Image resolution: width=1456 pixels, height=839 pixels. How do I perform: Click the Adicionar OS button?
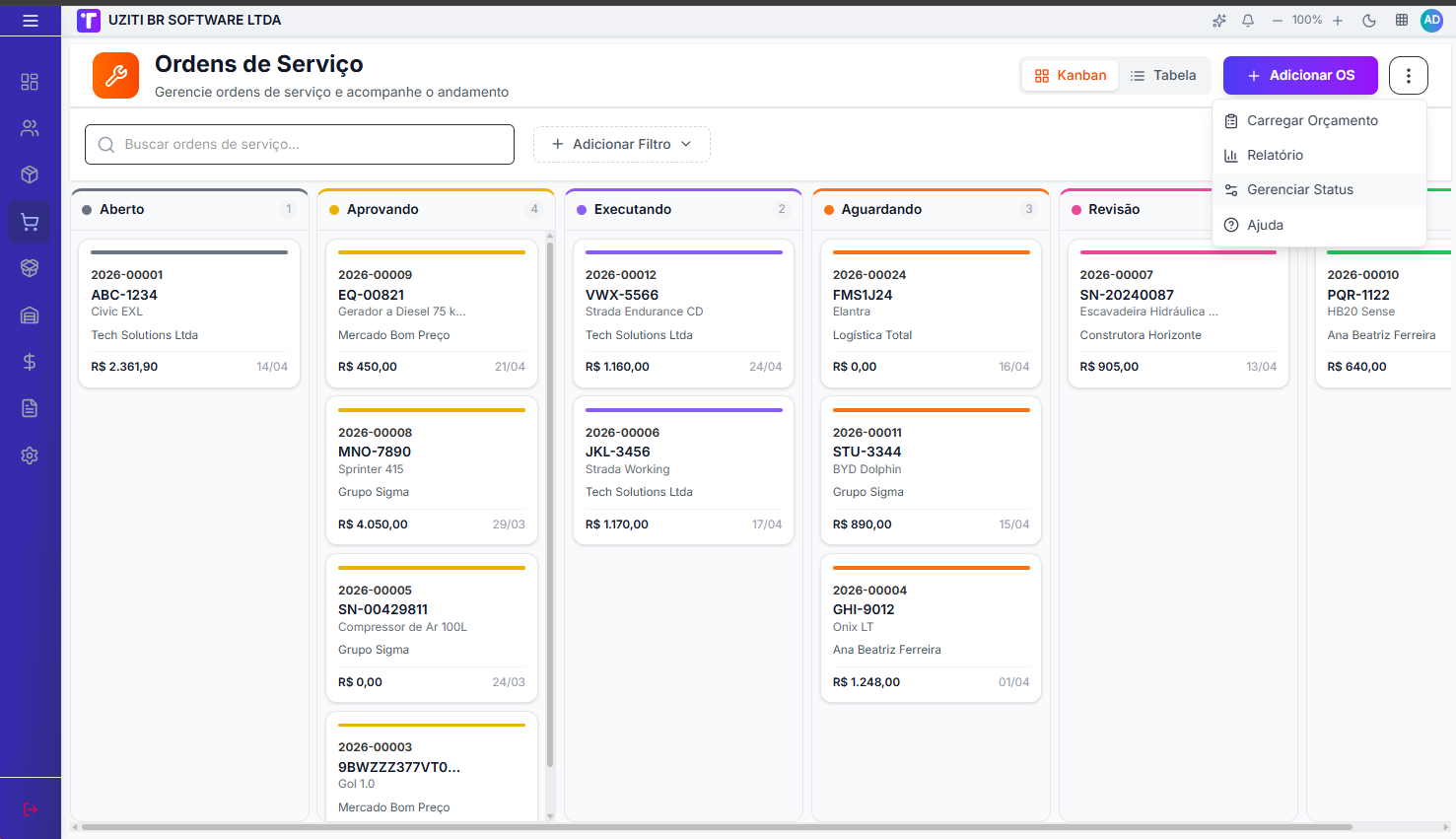(x=1300, y=75)
